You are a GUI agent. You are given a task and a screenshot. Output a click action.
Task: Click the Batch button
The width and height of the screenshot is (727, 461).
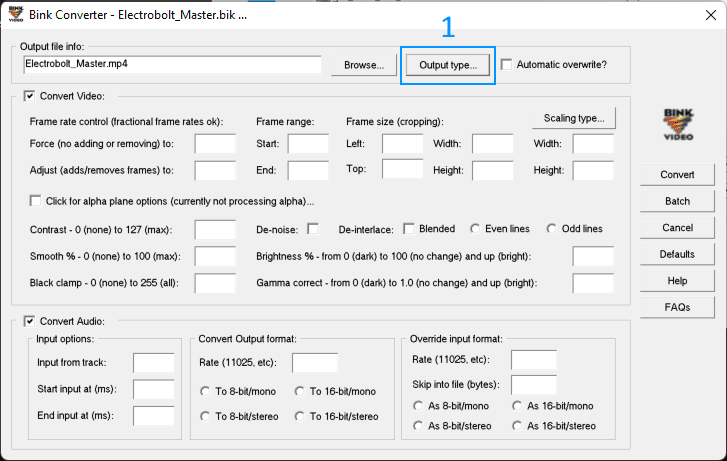(677, 201)
